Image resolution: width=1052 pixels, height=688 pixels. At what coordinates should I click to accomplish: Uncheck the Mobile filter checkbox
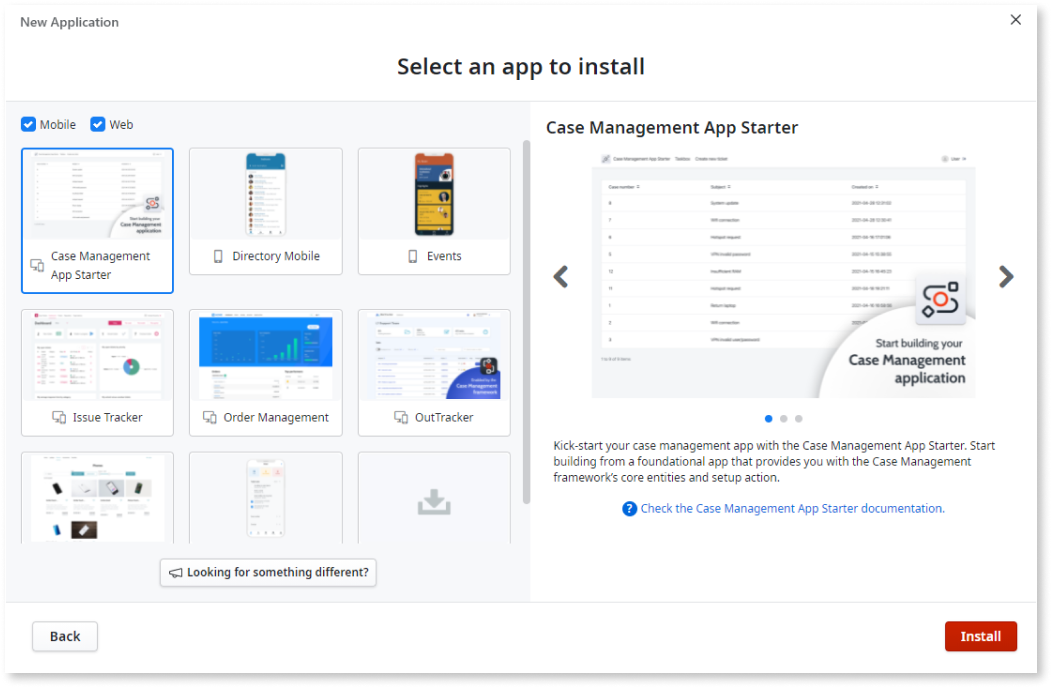coord(29,125)
